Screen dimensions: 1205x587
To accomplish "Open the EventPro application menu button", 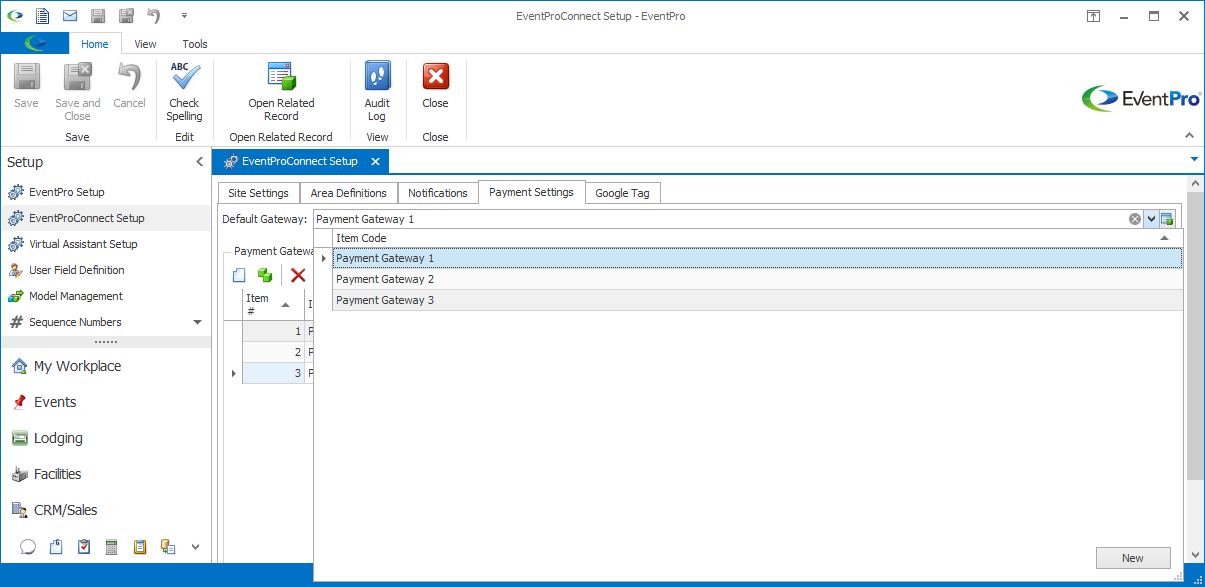I will pos(35,43).
